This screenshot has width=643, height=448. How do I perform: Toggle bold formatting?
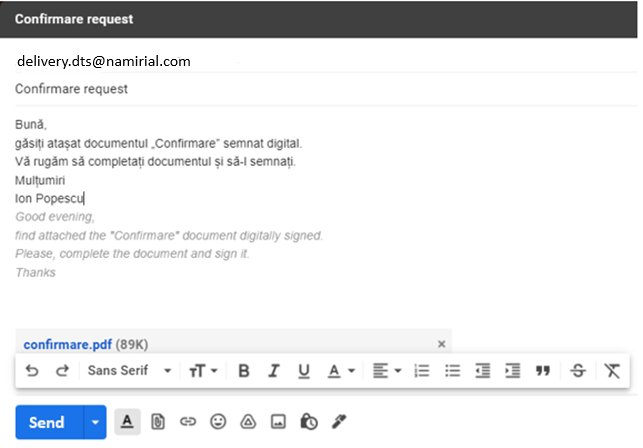(x=244, y=370)
